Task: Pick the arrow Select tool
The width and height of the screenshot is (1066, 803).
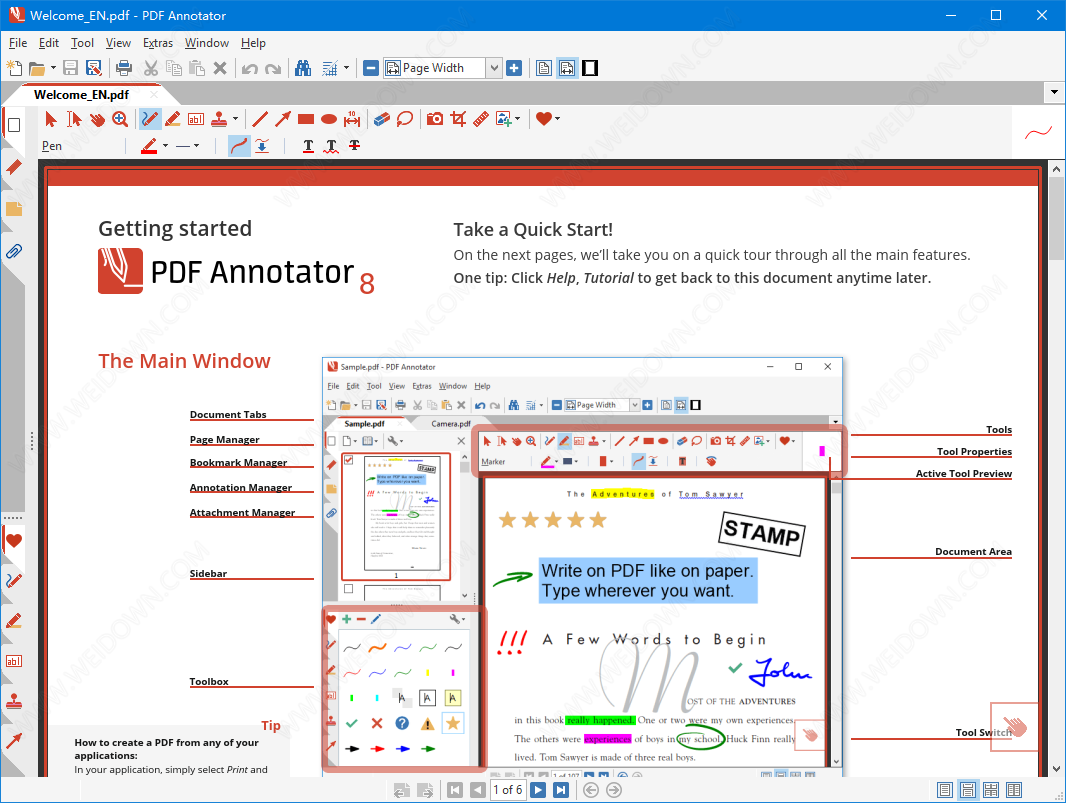Action: coord(51,119)
